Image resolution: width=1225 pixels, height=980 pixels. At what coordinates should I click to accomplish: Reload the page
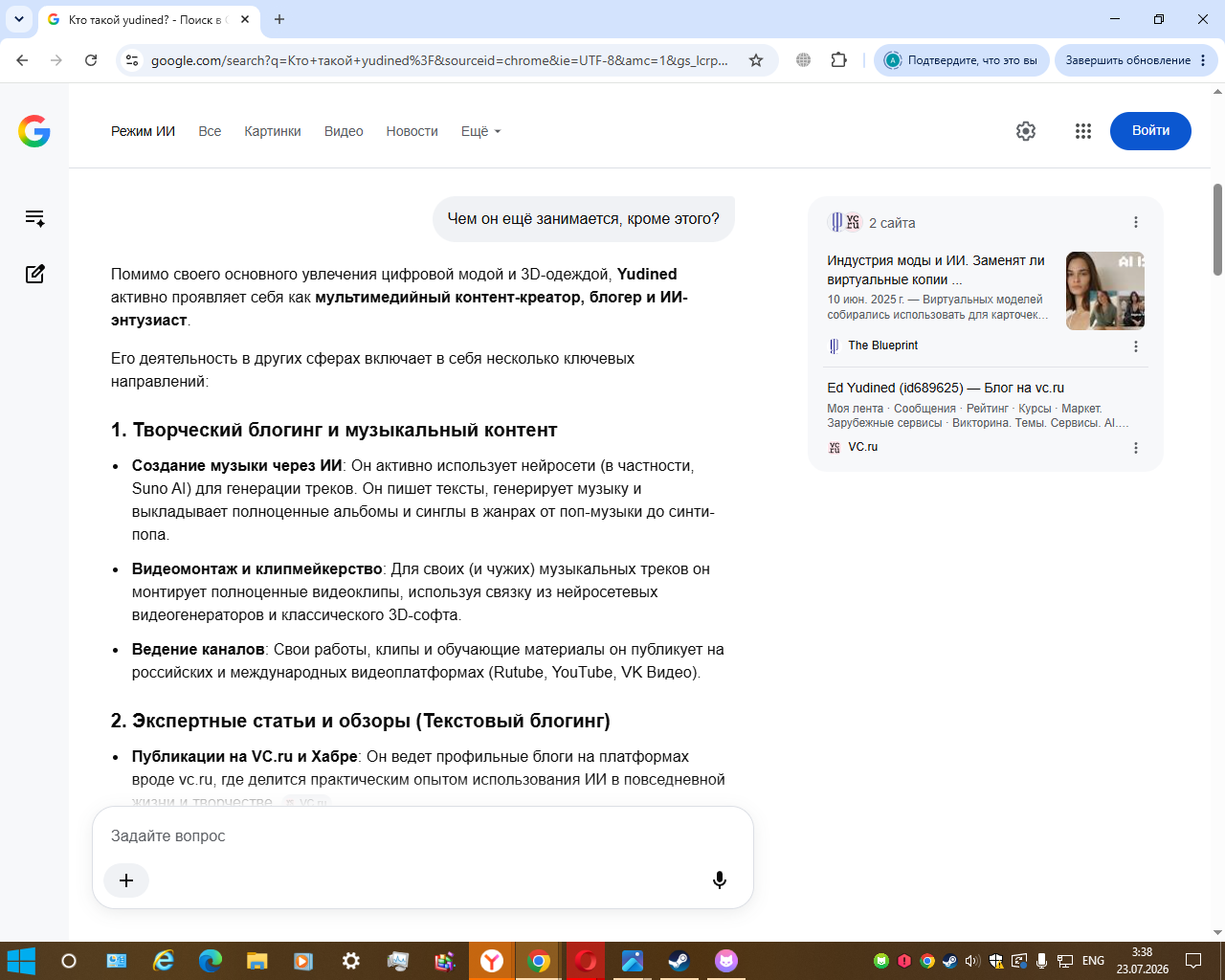click(x=91, y=60)
